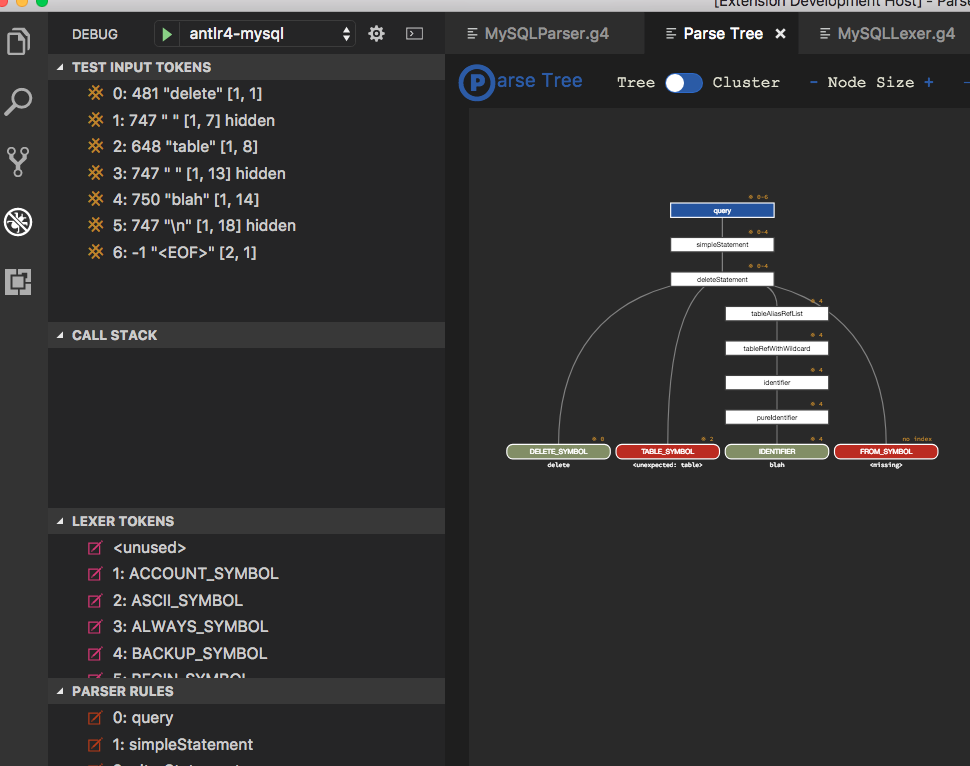
Task: Toggle the edit icon next to simpleStatement rule
Action: [x=95, y=745]
